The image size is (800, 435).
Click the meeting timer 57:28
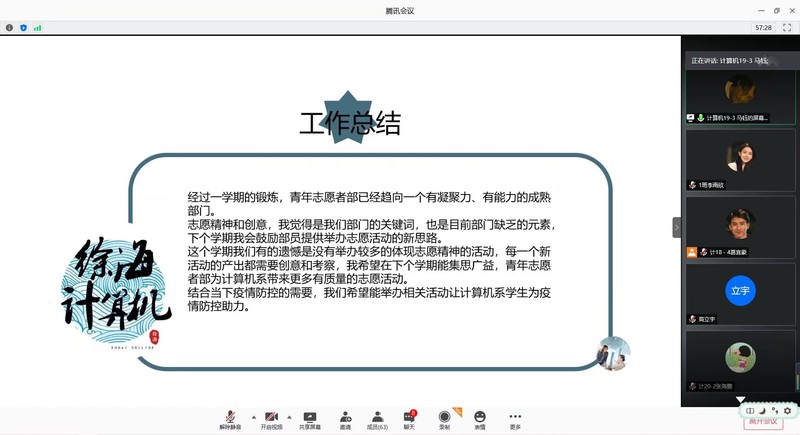(x=763, y=28)
